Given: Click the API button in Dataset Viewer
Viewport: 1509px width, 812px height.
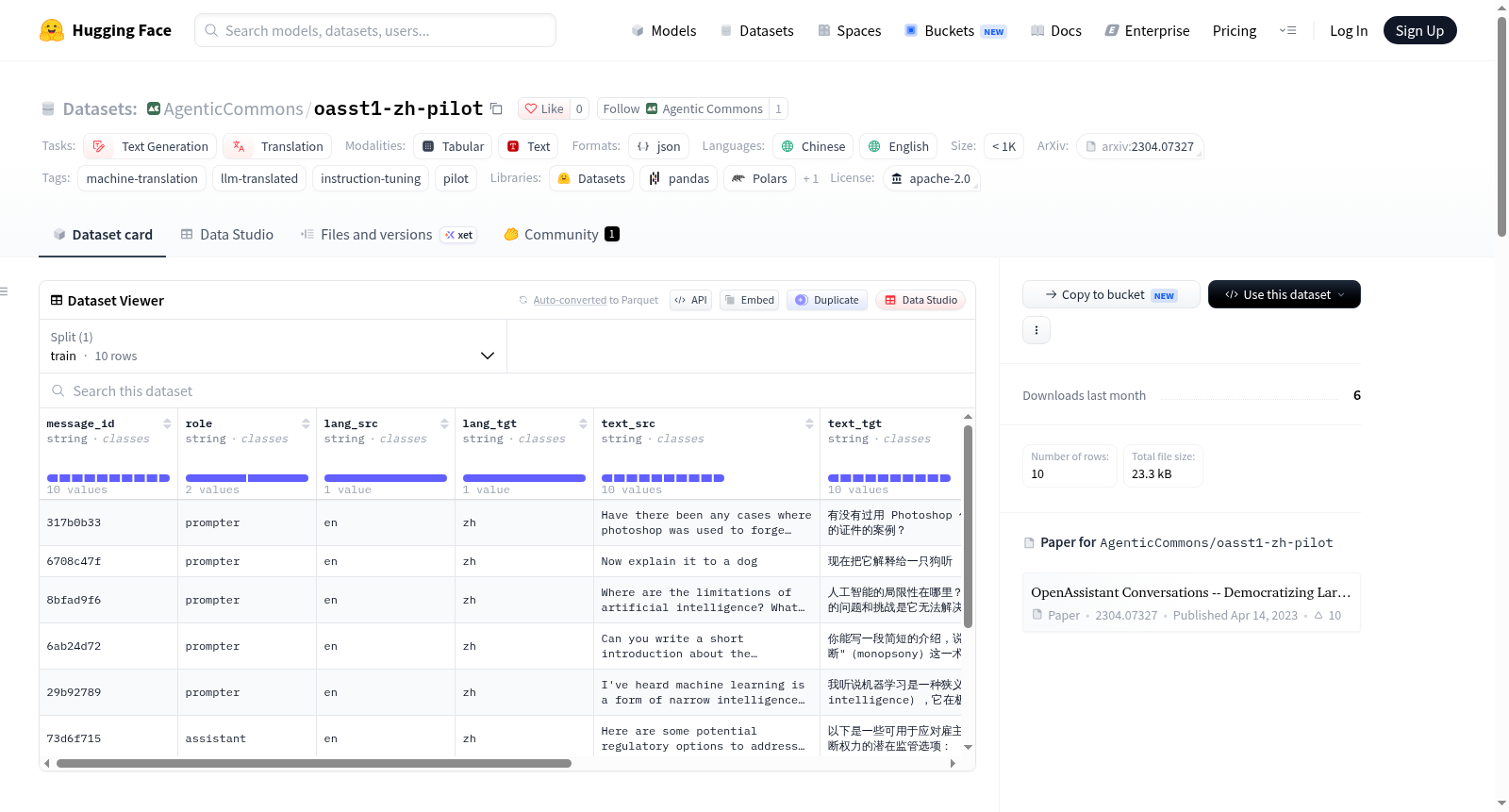Looking at the screenshot, I should 691,301.
